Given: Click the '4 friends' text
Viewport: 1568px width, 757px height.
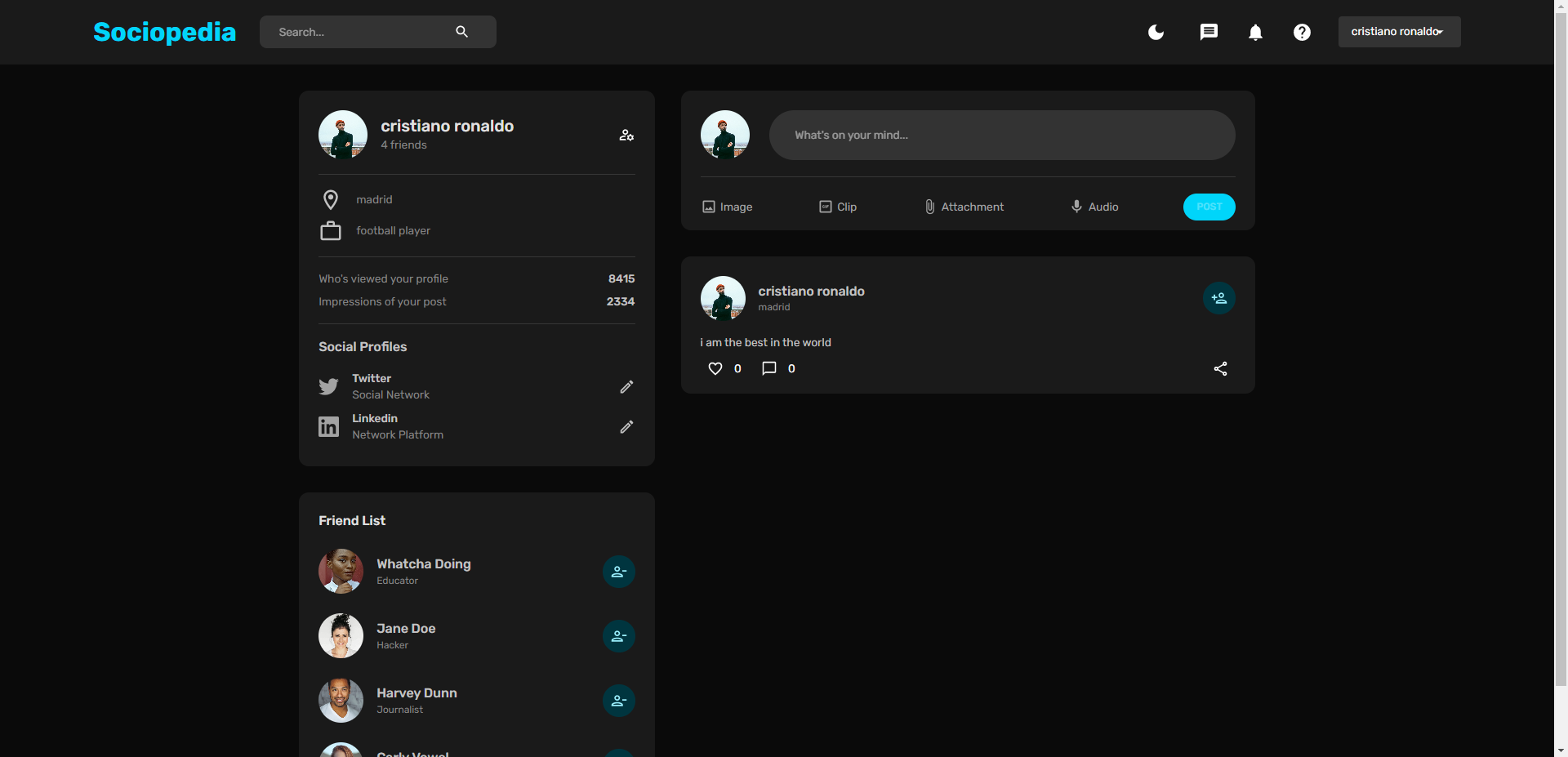Looking at the screenshot, I should 403,145.
